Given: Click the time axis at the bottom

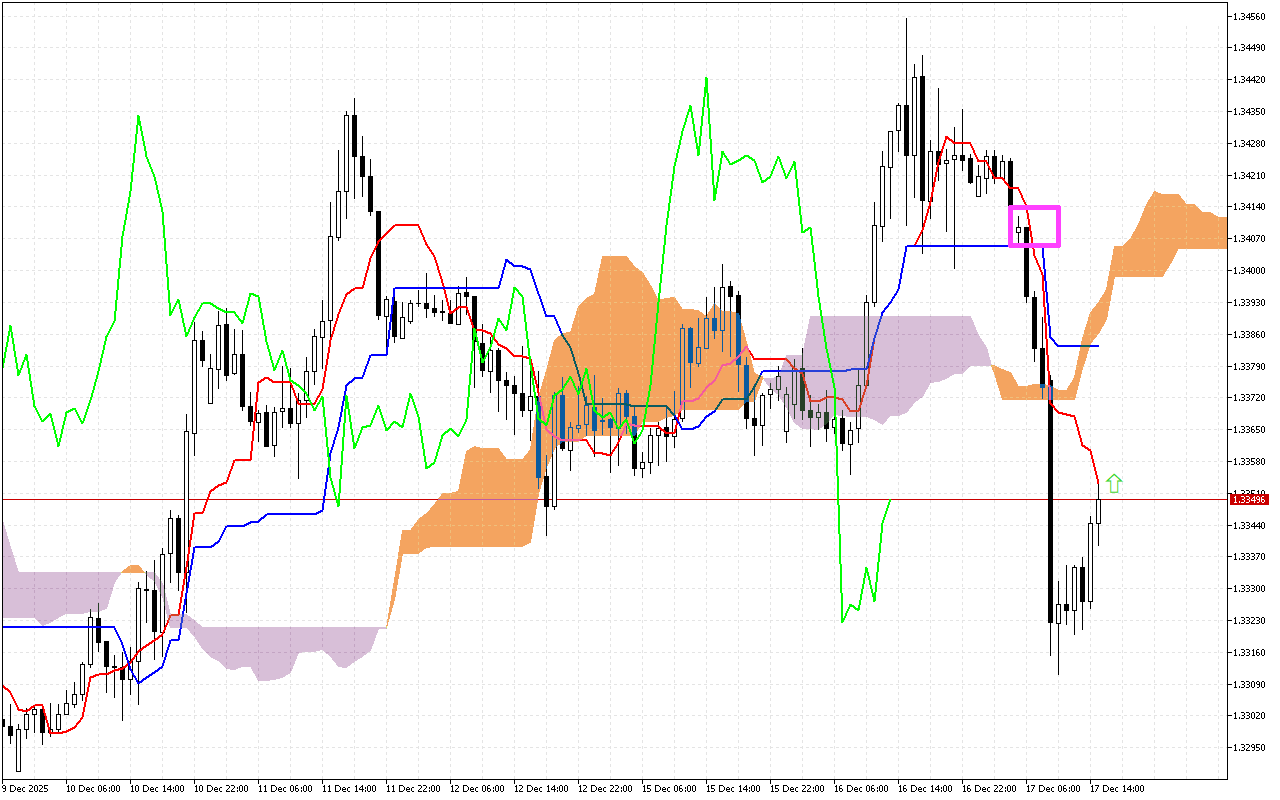Looking at the screenshot, I should pos(640,788).
